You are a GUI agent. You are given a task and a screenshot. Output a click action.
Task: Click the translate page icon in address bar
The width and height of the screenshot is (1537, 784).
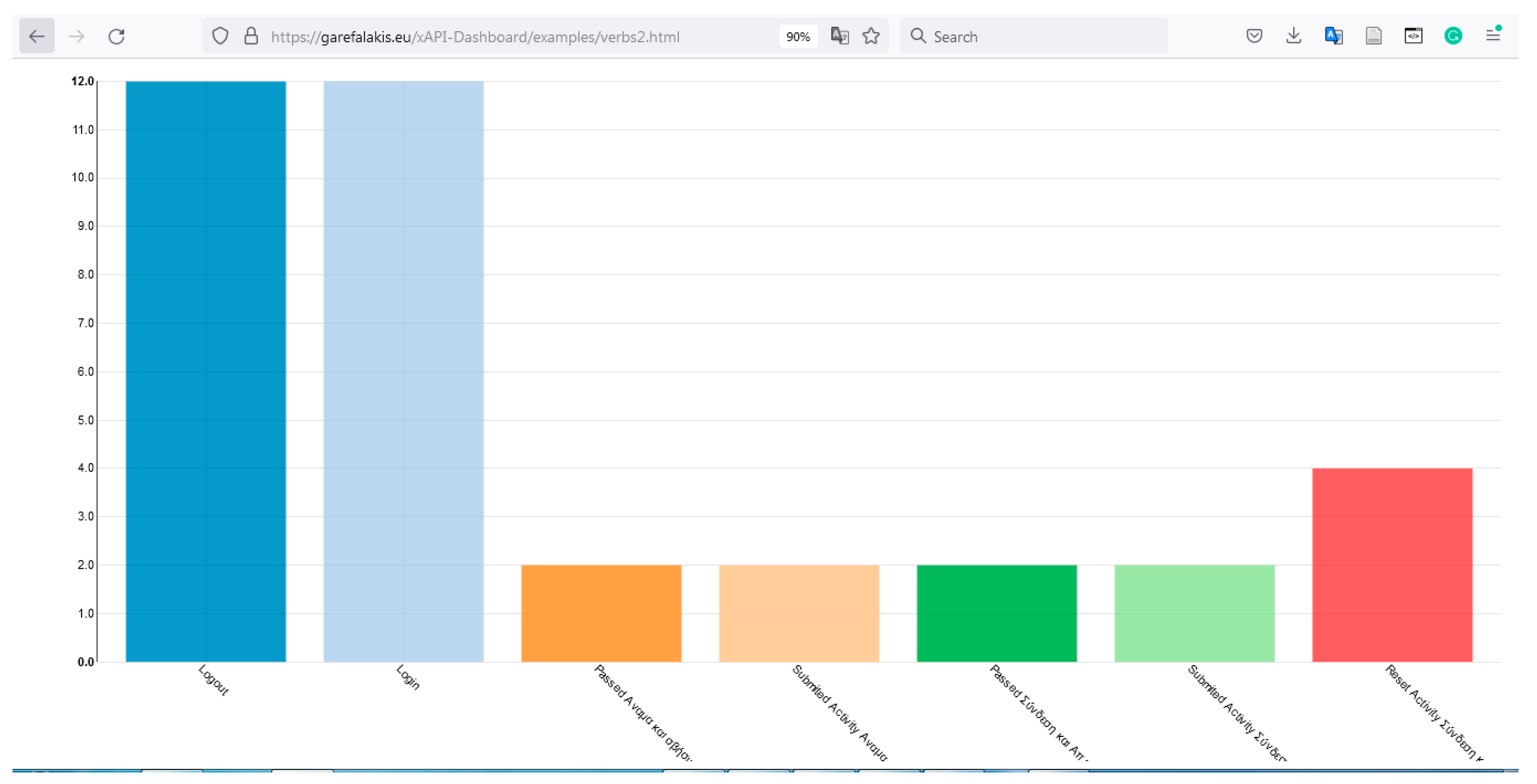(x=839, y=37)
